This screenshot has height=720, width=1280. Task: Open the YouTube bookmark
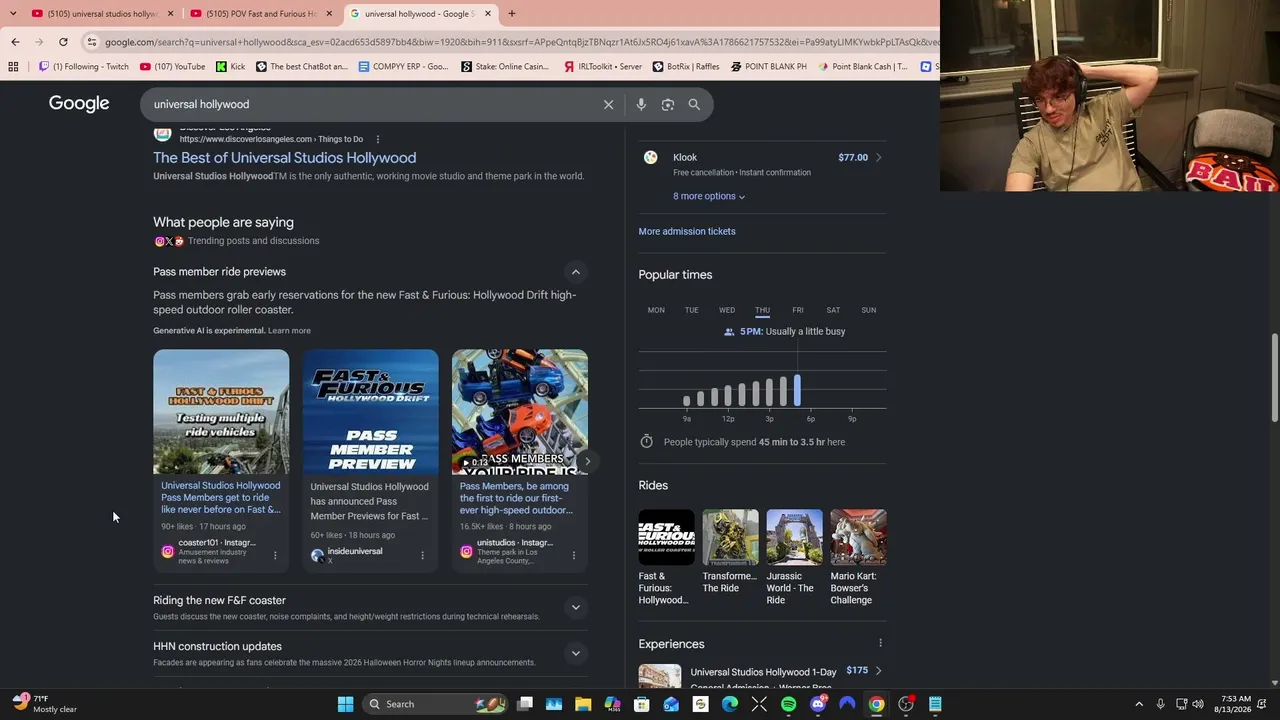[x=173, y=67]
